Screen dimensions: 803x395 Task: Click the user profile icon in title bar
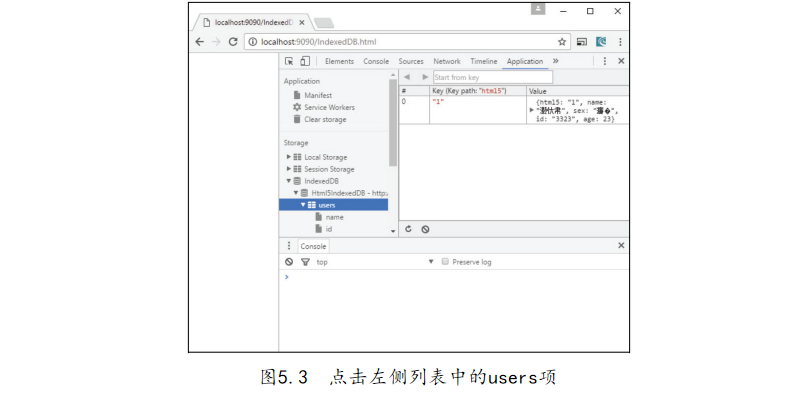[x=538, y=9]
